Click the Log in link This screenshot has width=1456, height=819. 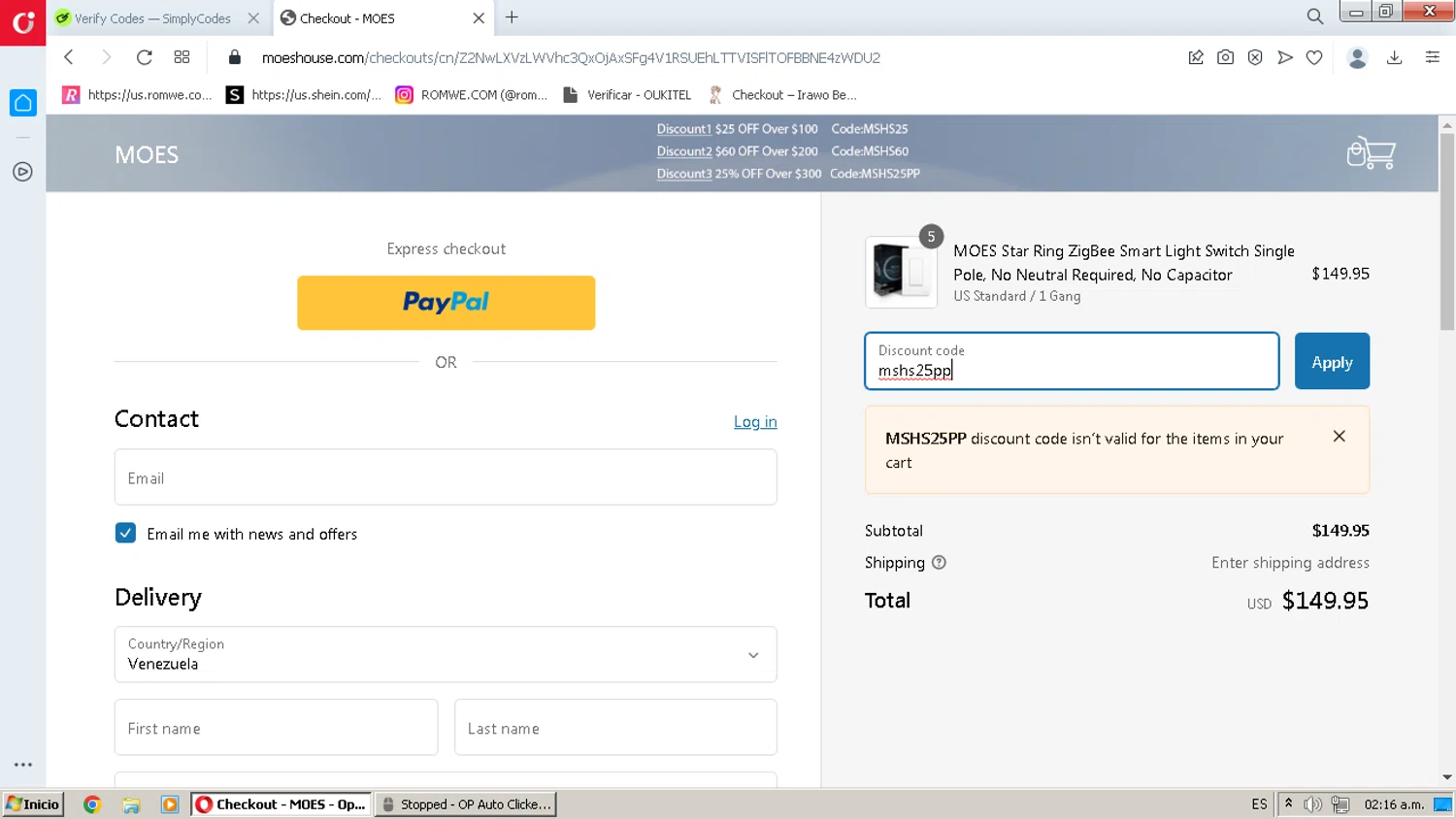tap(755, 421)
